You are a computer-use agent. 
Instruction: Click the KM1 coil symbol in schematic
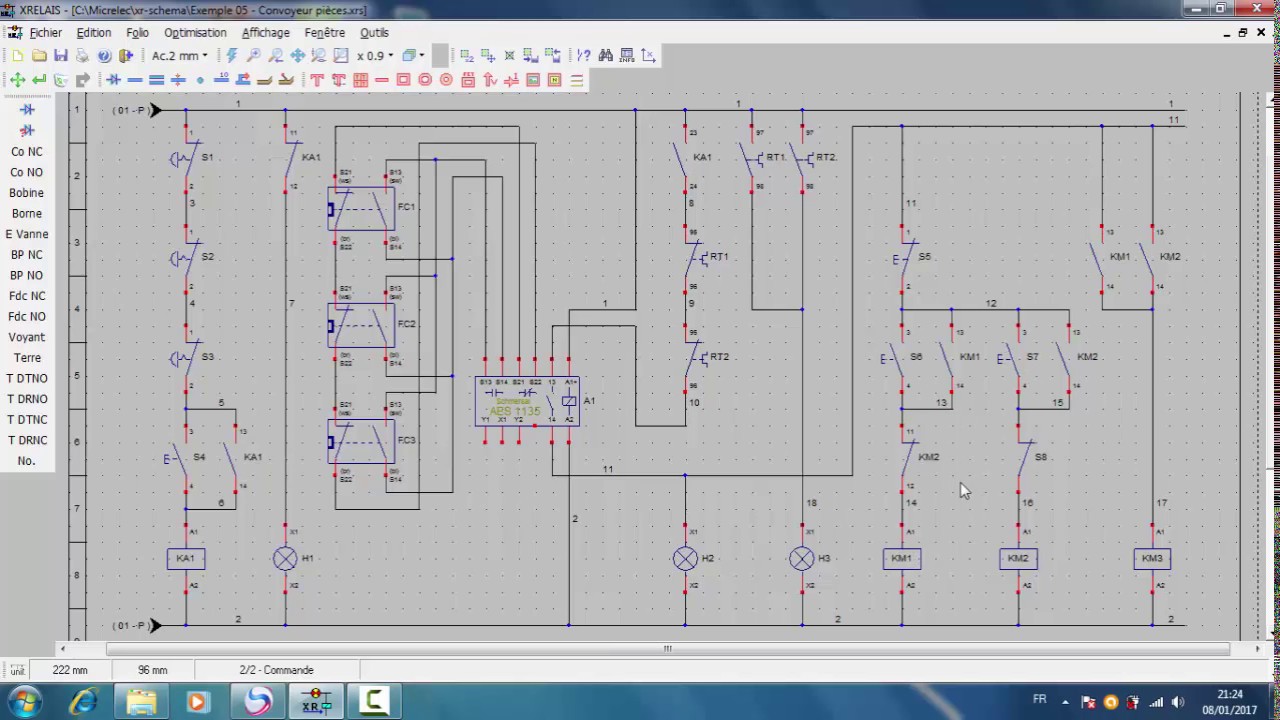[902, 559]
